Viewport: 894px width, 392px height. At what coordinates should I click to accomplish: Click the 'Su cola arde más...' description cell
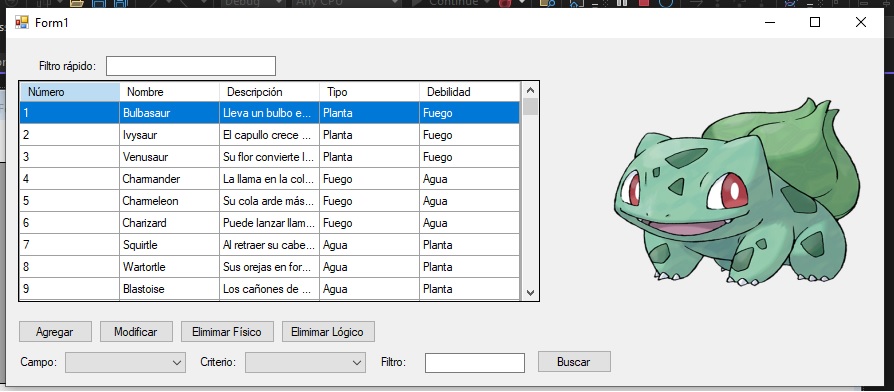point(269,201)
